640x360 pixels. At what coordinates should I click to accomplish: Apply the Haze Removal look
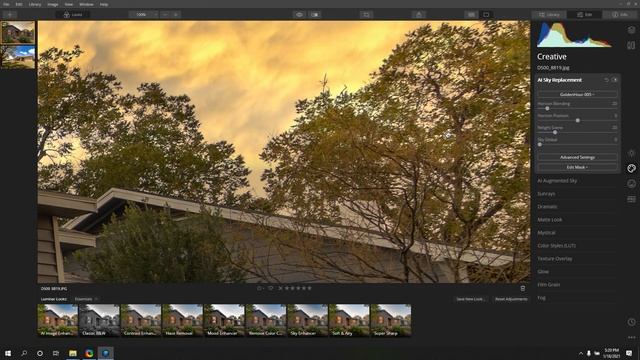click(x=182, y=320)
